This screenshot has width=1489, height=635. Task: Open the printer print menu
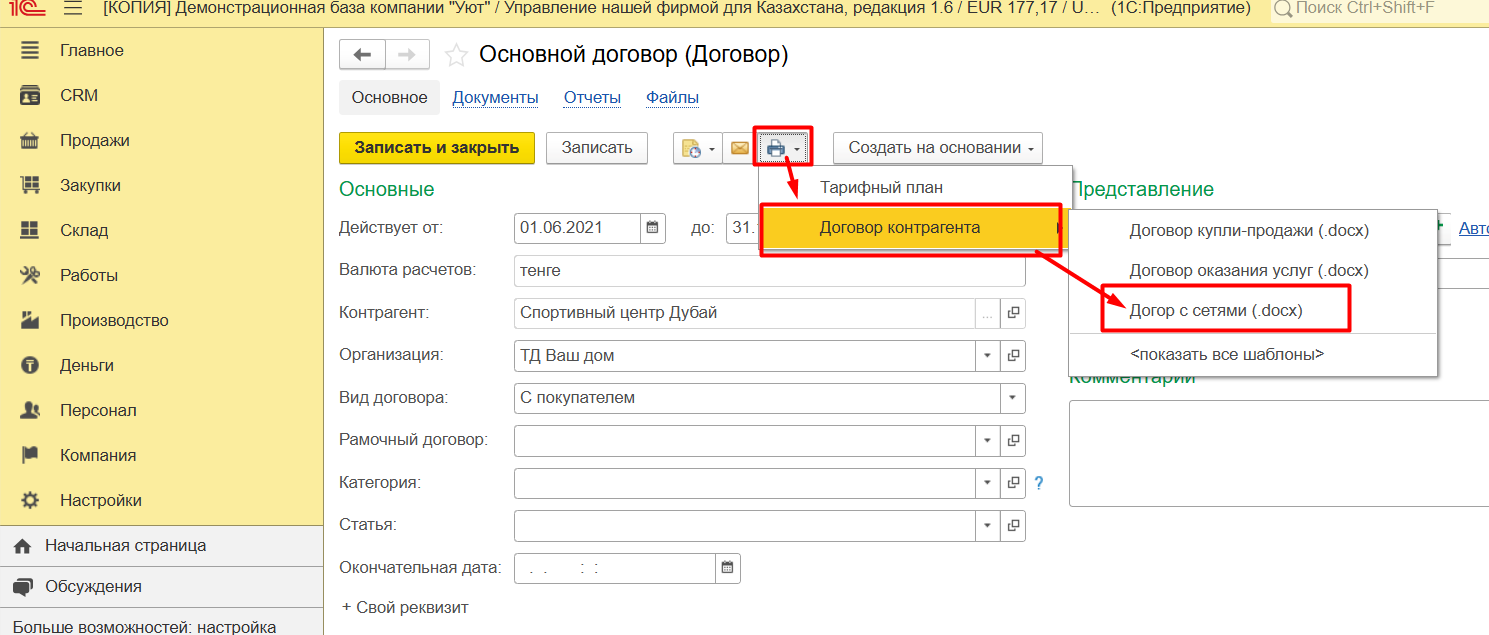tap(781, 148)
